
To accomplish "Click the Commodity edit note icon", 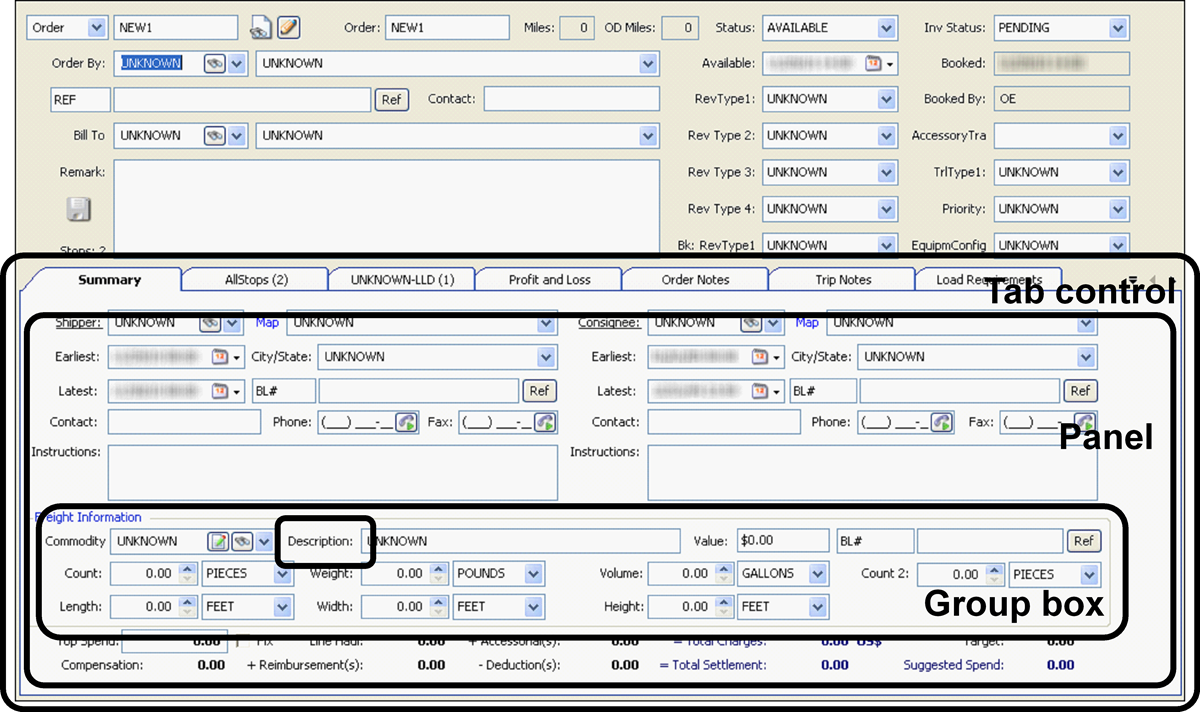I will tap(217, 541).
